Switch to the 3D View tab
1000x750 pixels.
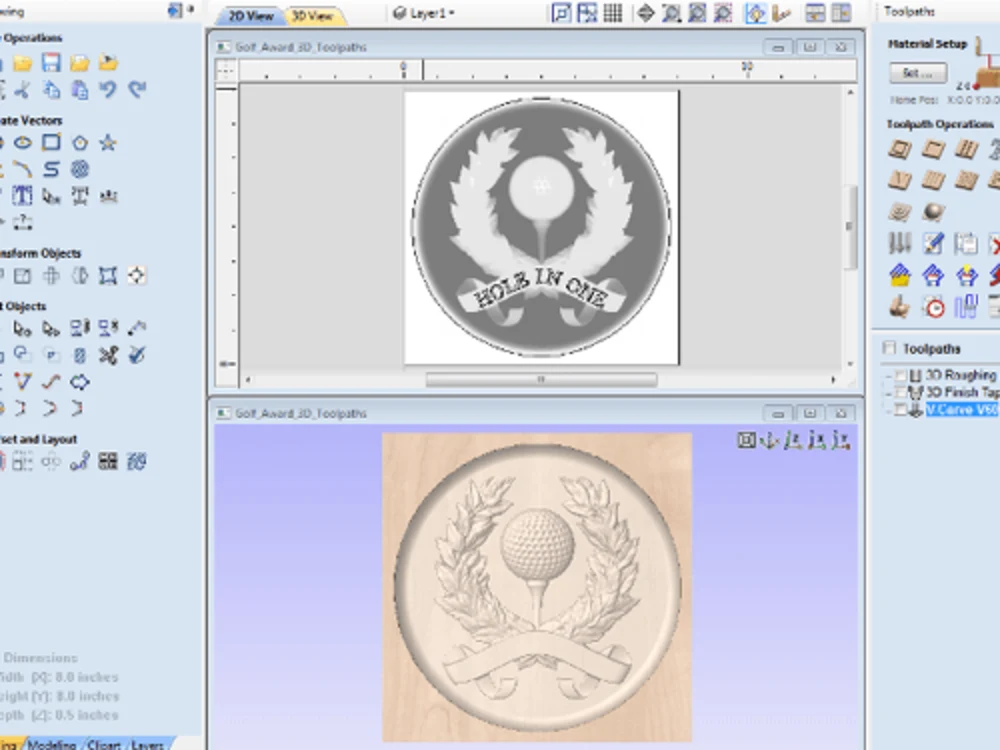[x=315, y=15]
